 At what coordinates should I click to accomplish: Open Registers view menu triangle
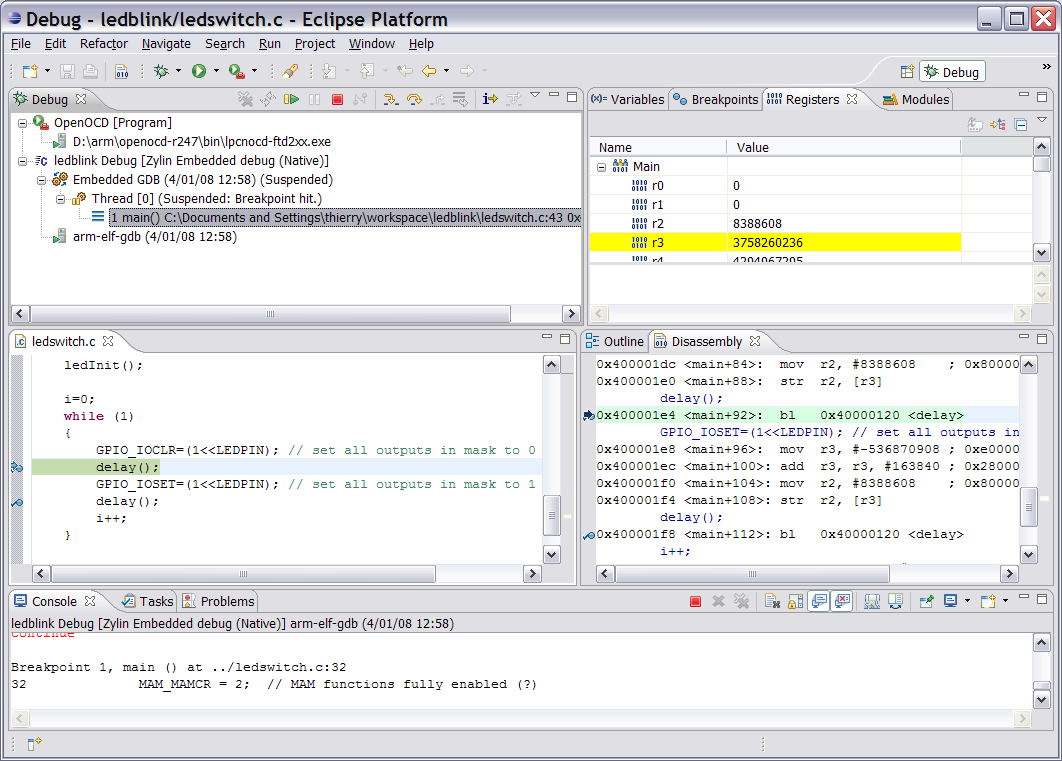point(1042,121)
